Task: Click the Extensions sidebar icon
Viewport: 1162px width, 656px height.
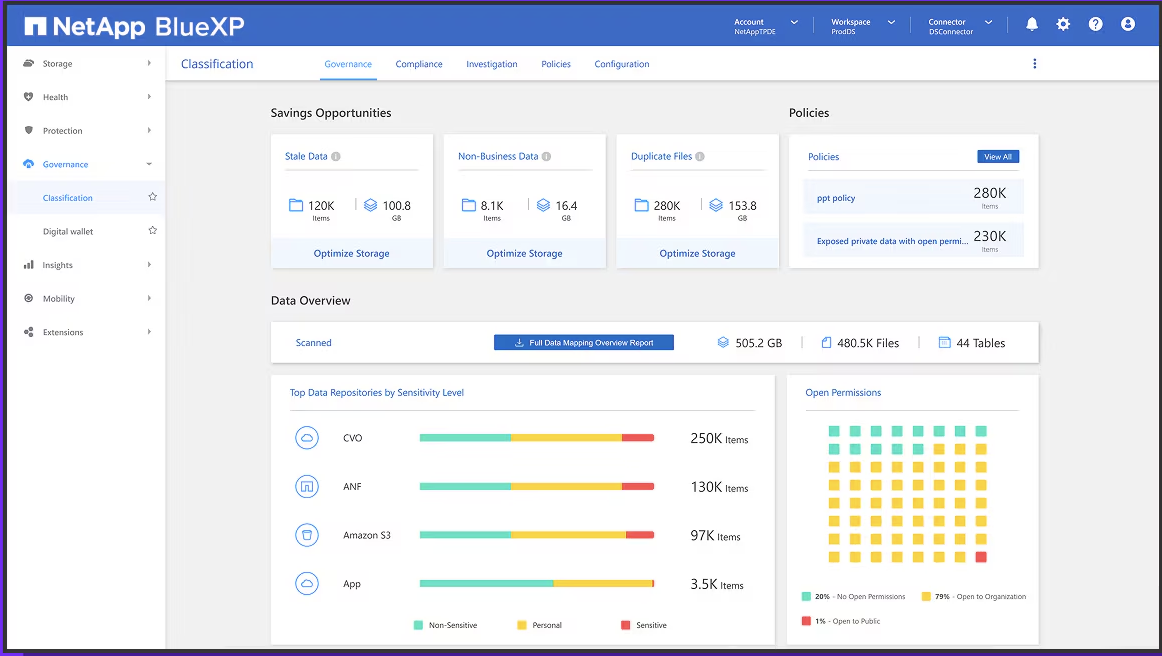Action: click(28, 332)
